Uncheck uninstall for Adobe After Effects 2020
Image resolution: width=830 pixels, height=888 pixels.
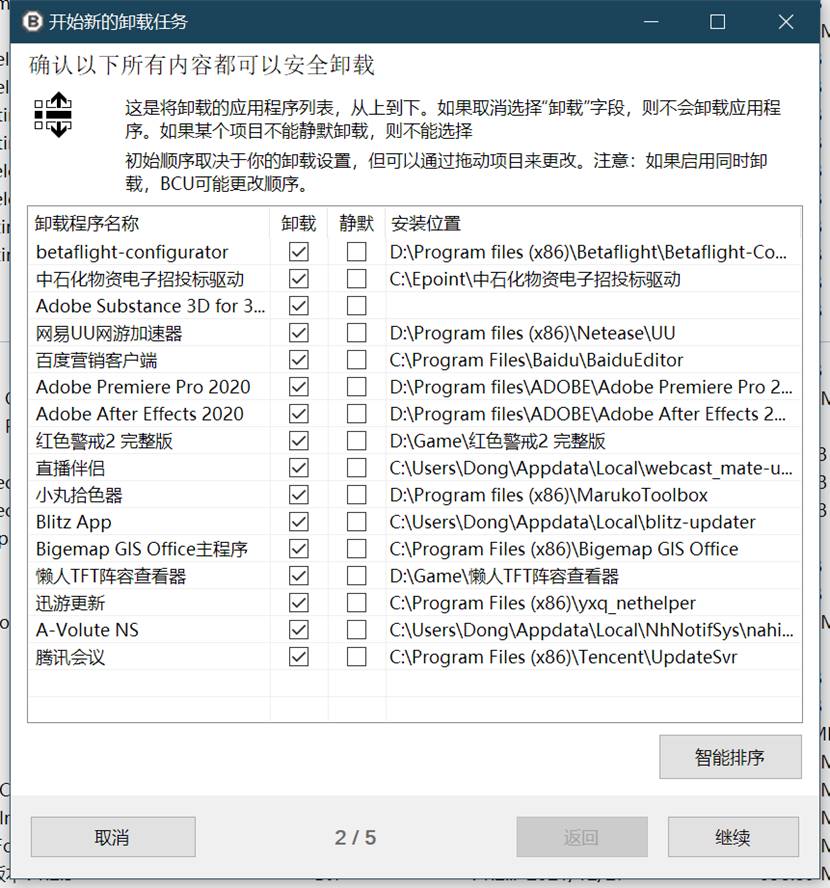click(299, 414)
